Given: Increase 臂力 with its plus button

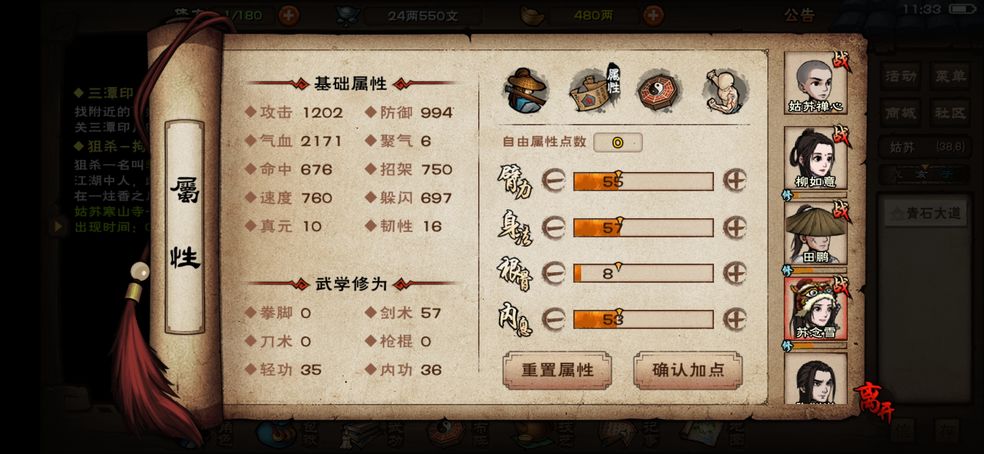Looking at the screenshot, I should 735,181.
